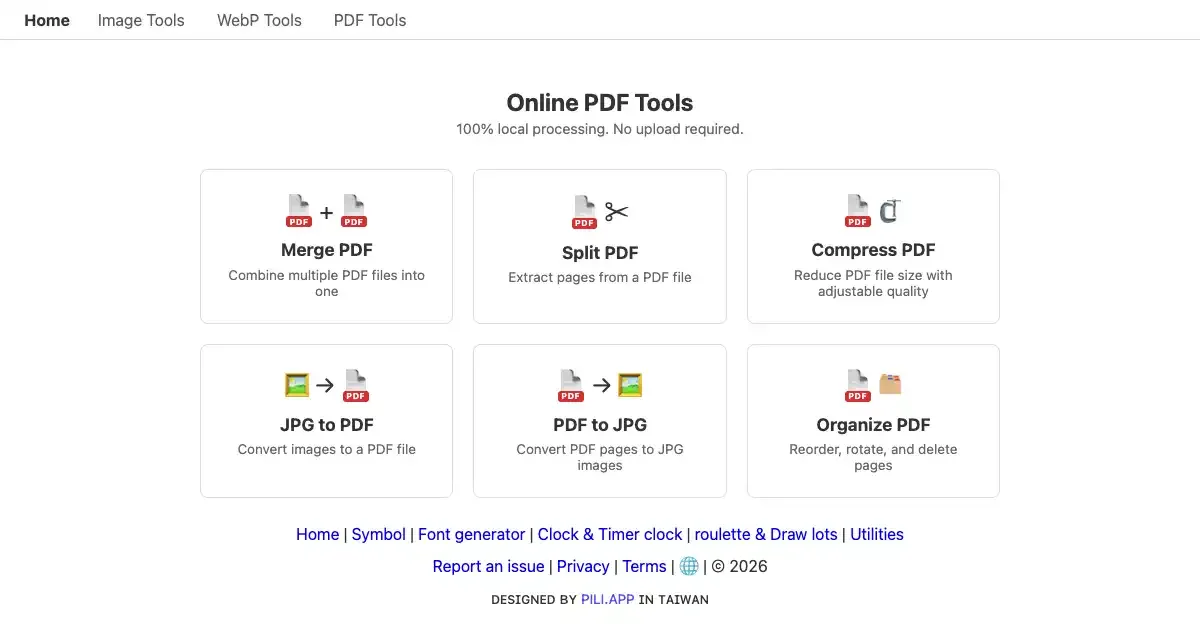The height and width of the screenshot is (630, 1200).
Task: Click the picture-to-PDF icon in JPG to PDF
Action: click(x=326, y=385)
